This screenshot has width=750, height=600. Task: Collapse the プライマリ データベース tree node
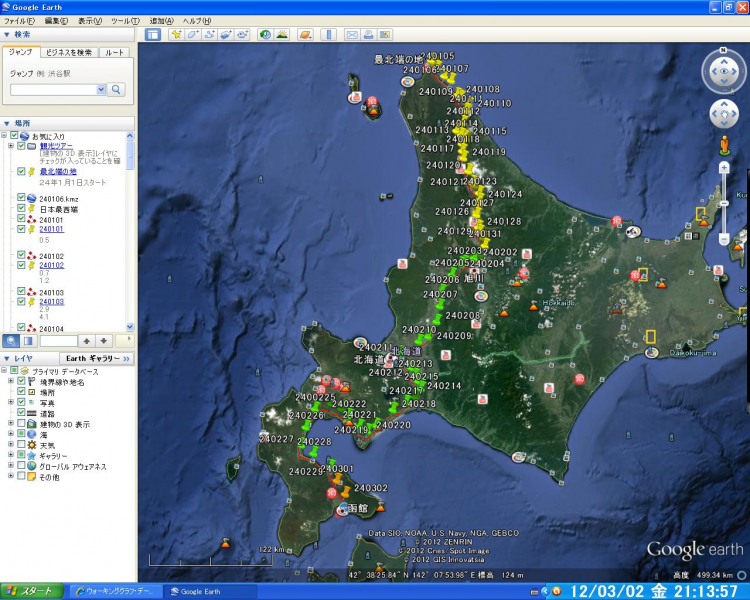[x=4, y=370]
